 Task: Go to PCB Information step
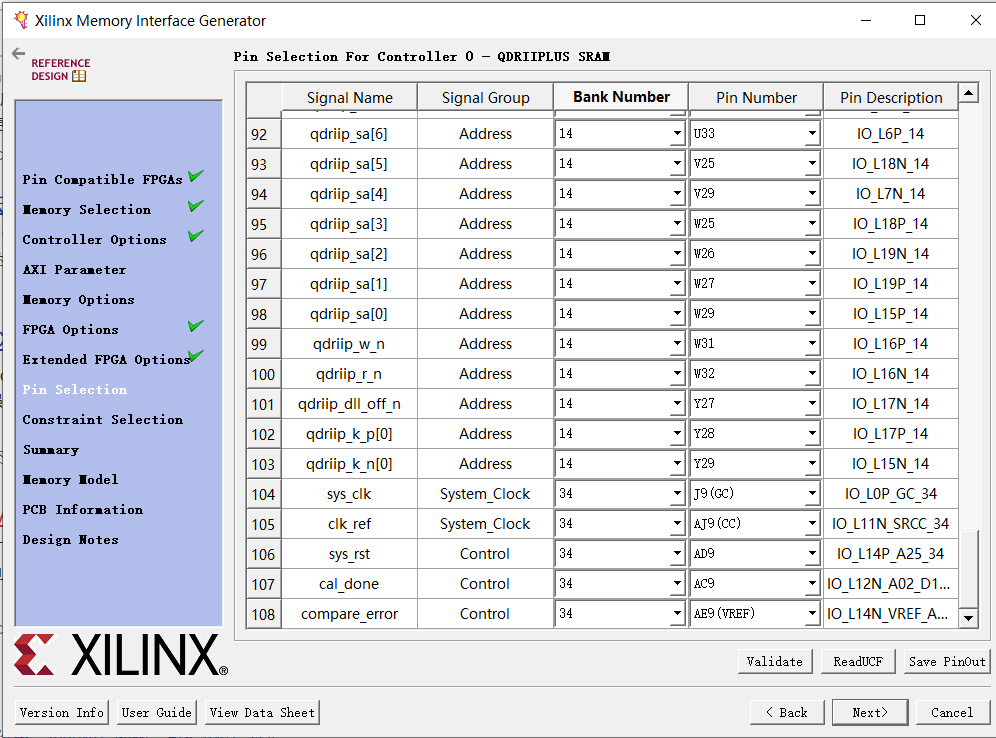click(83, 509)
